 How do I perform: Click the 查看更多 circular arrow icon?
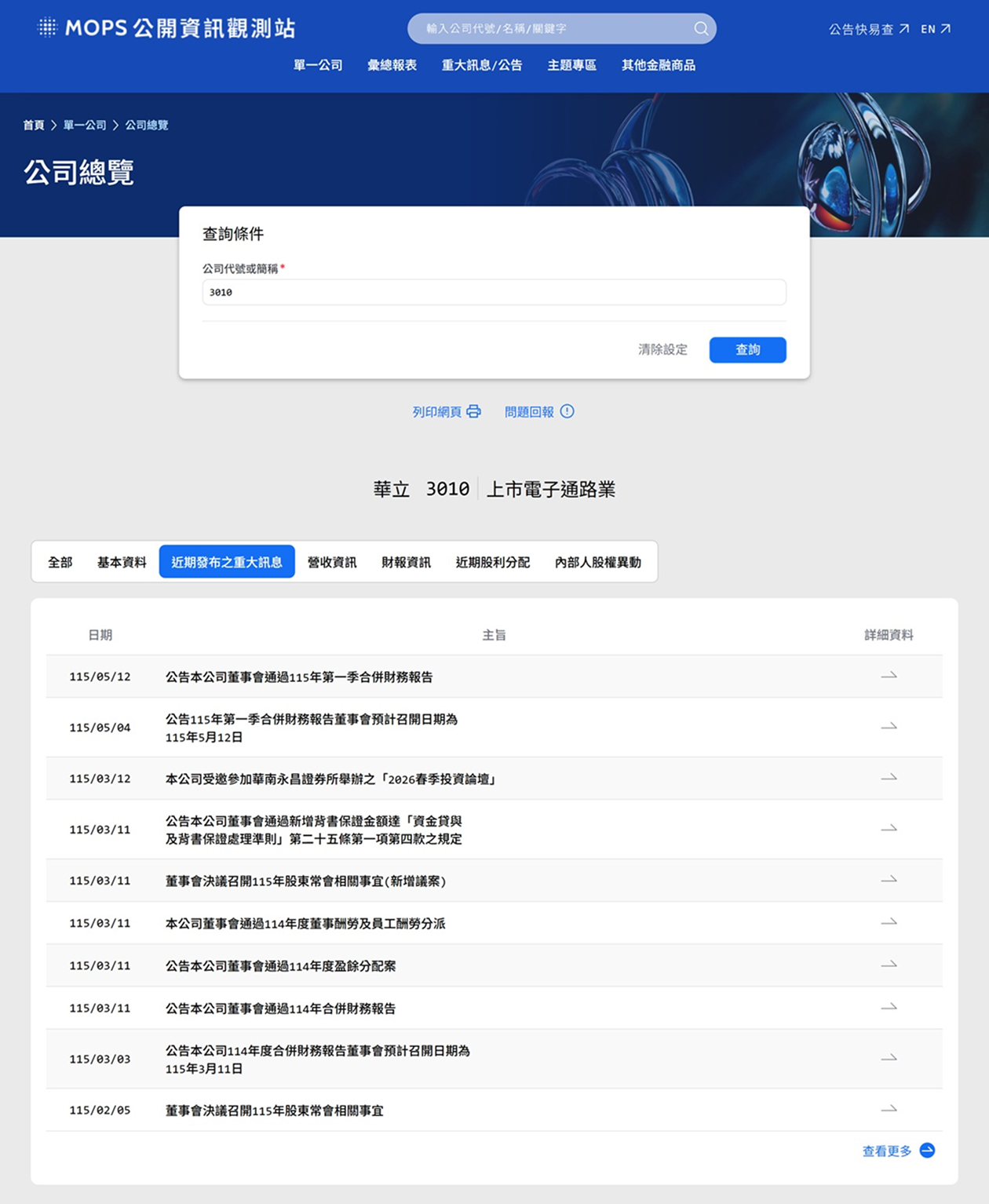(x=927, y=1151)
